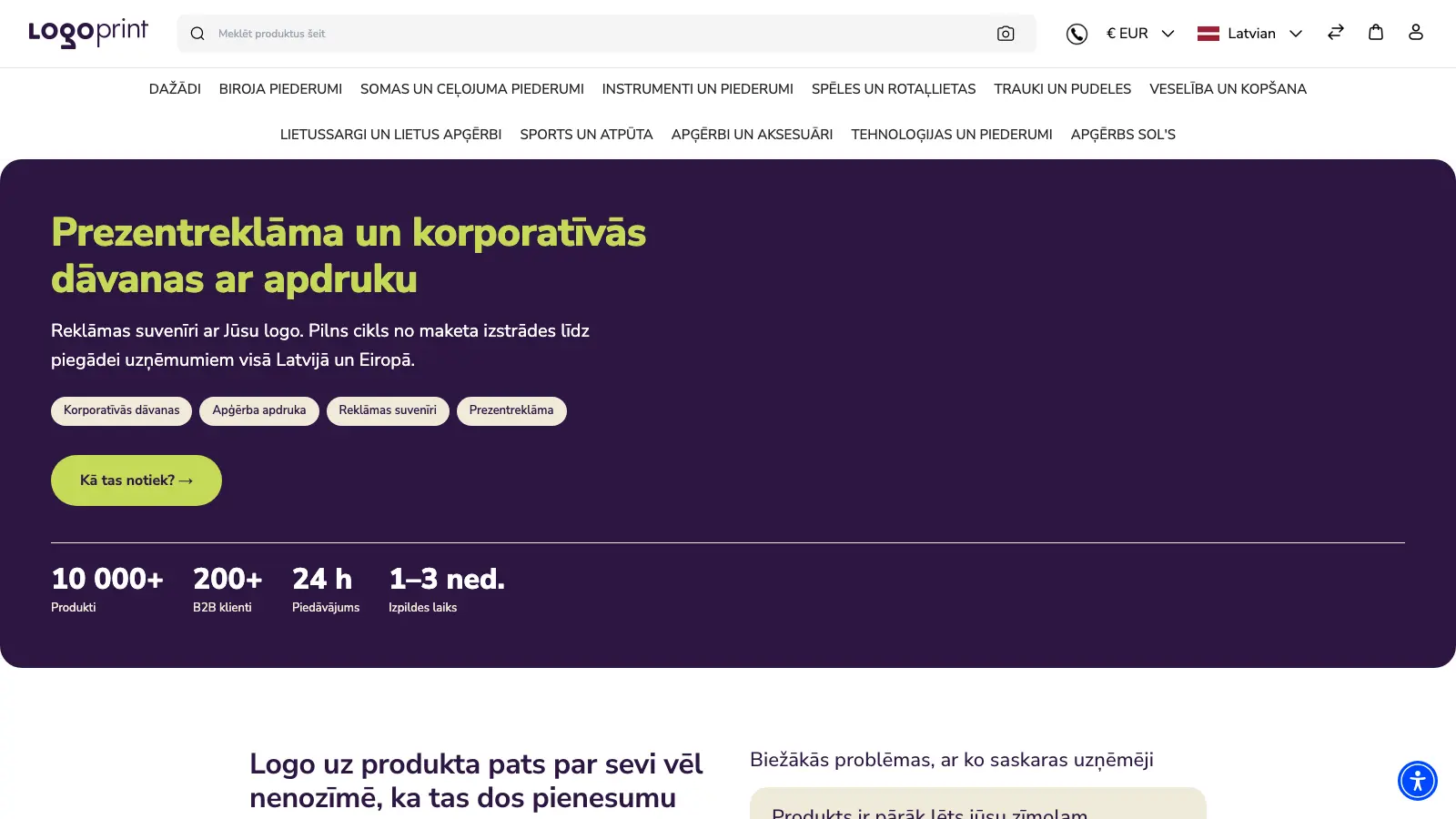Open APĢĒRBS SOL'S menu

[x=1123, y=135]
